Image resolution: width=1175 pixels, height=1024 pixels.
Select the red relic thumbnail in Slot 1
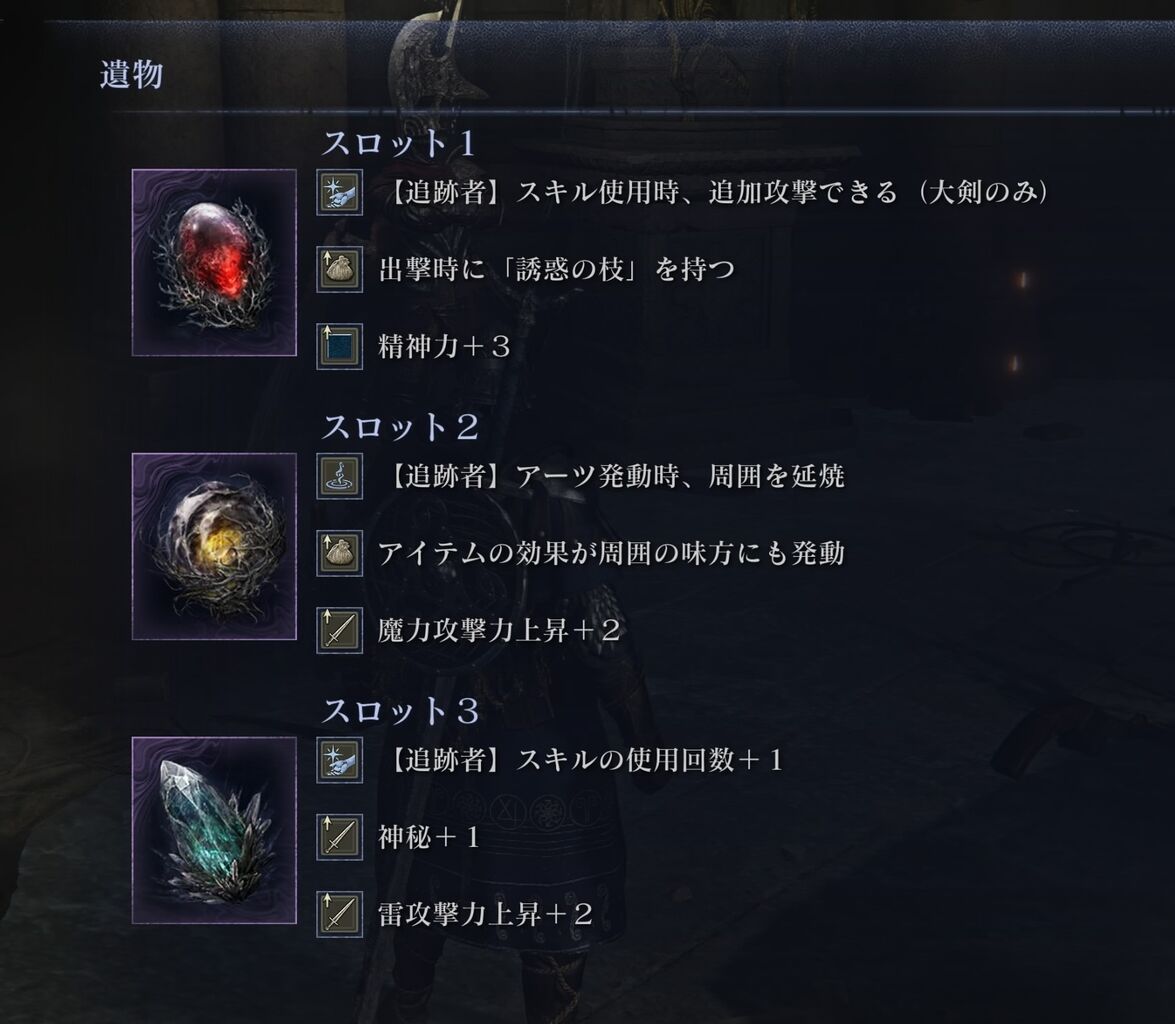214,262
